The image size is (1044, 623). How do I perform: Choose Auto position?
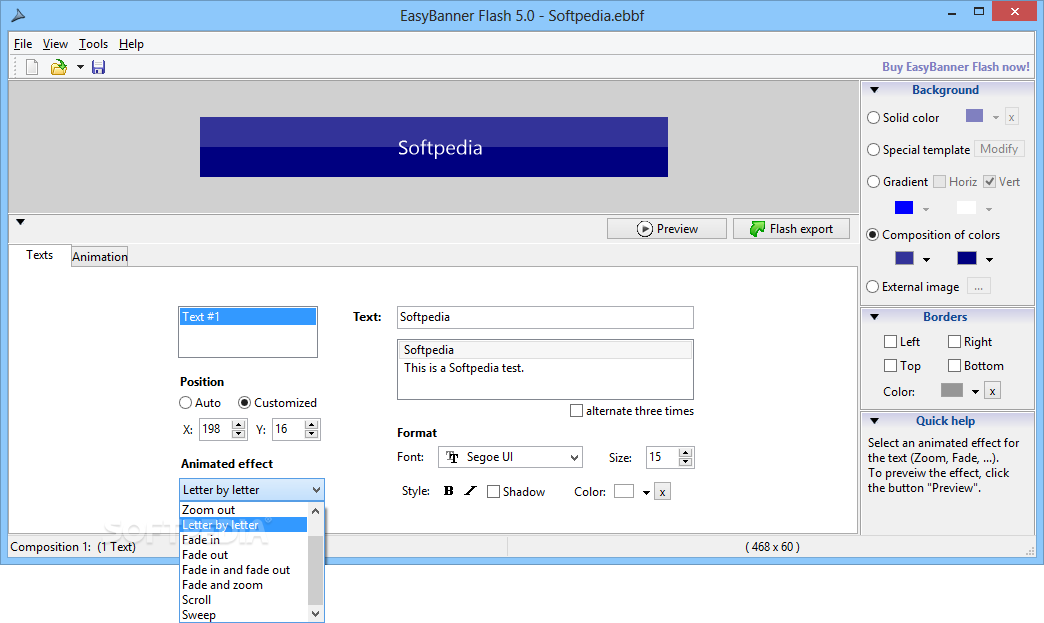point(186,403)
